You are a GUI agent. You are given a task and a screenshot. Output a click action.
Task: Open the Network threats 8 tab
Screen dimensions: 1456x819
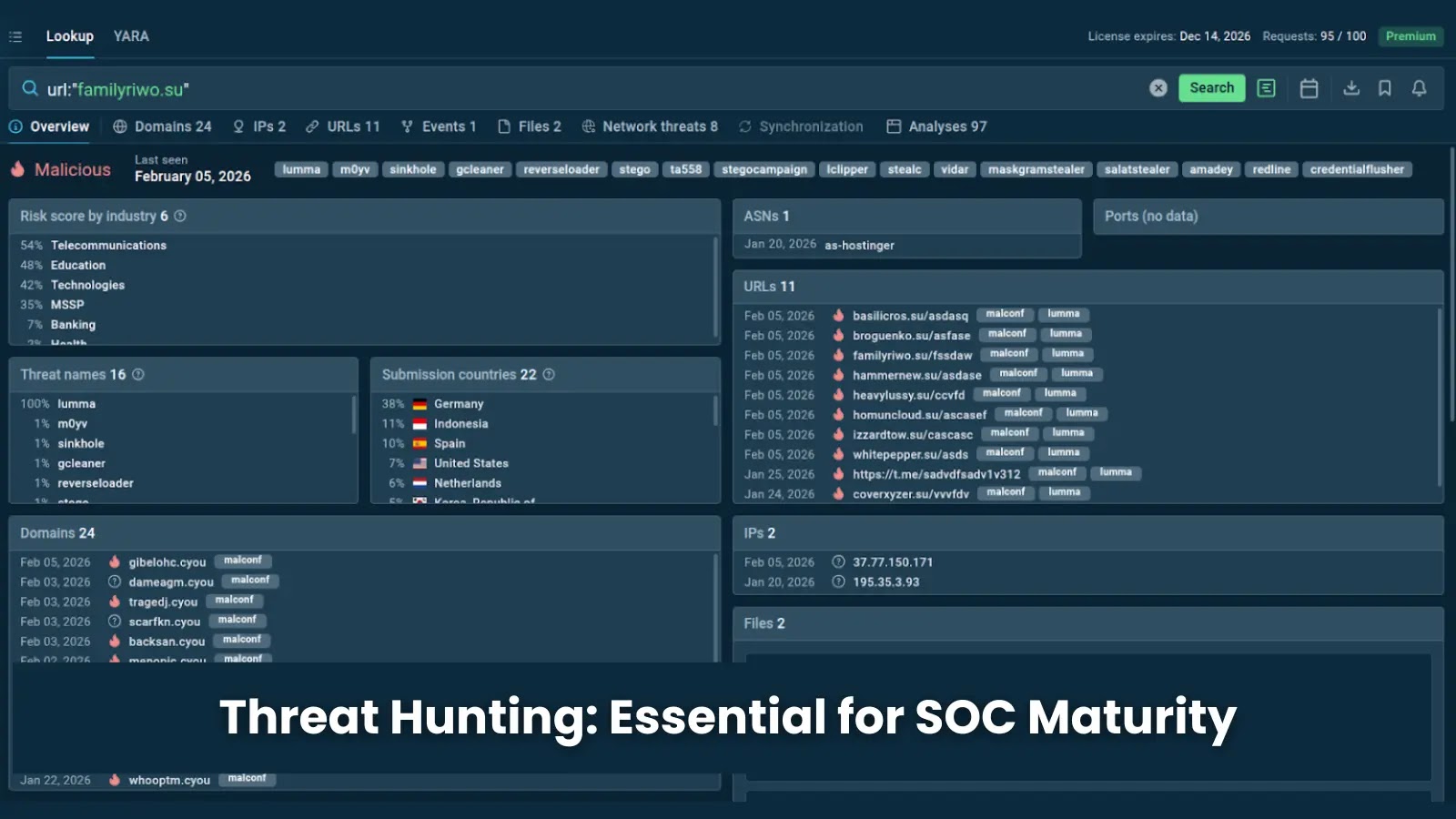point(650,126)
